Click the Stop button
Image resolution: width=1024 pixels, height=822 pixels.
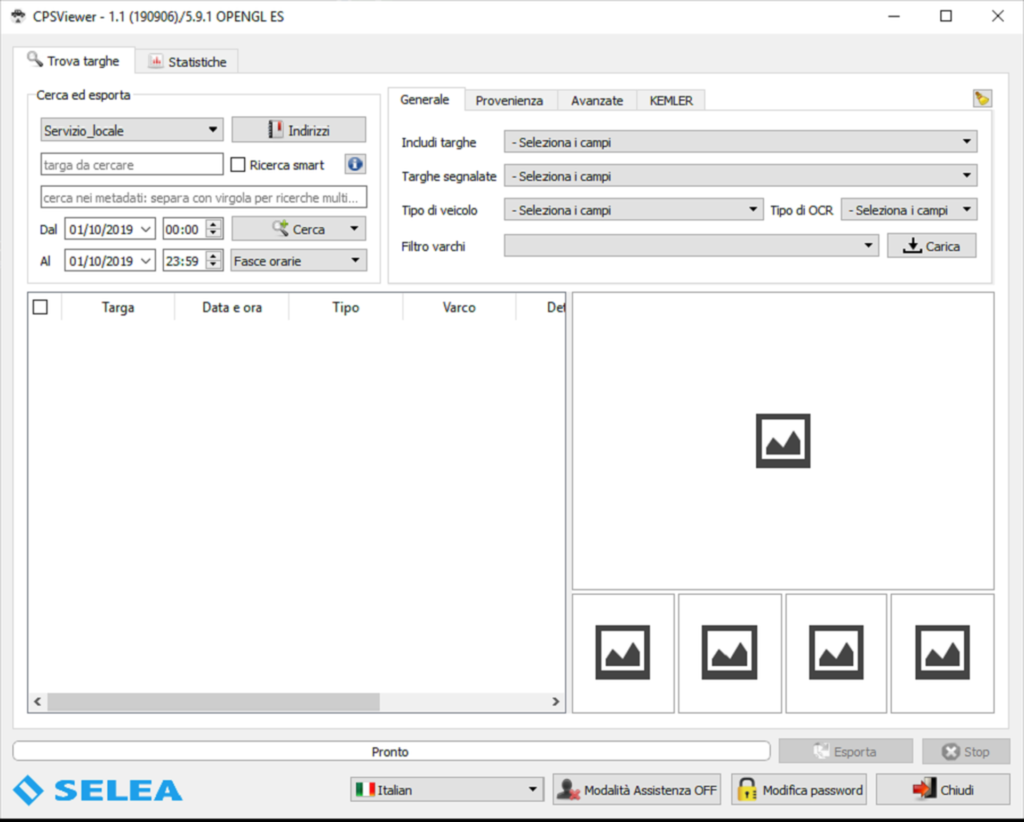[x=966, y=751]
